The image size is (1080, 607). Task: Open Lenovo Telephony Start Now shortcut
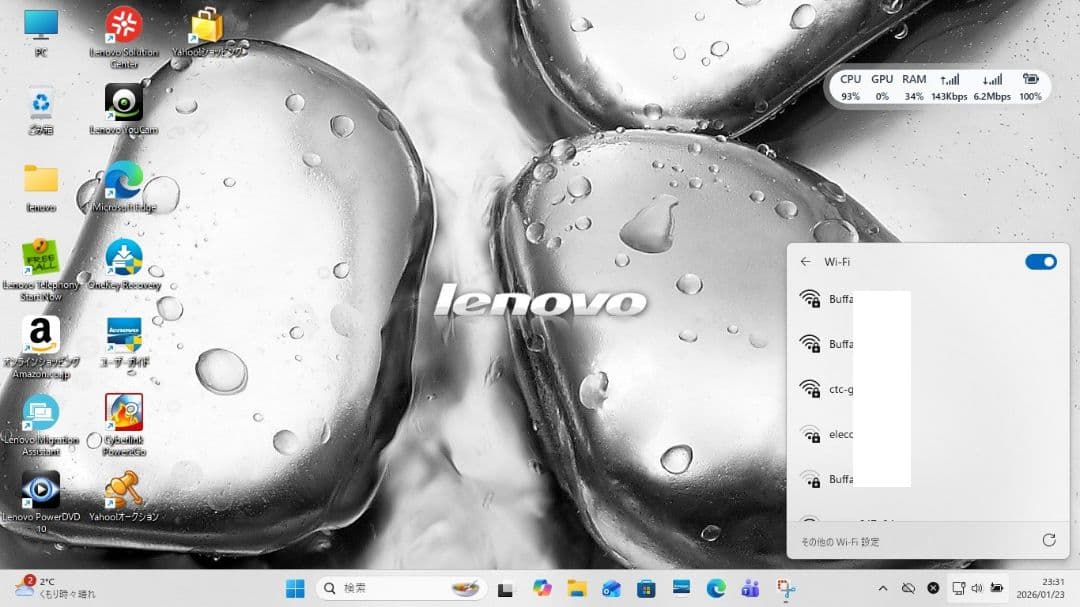(x=41, y=270)
